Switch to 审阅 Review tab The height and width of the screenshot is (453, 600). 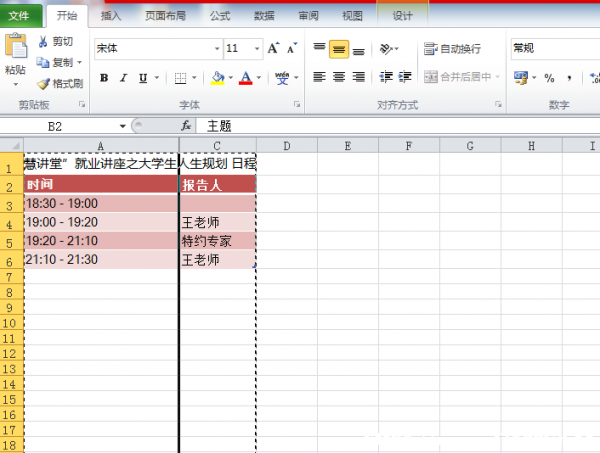[x=308, y=16]
